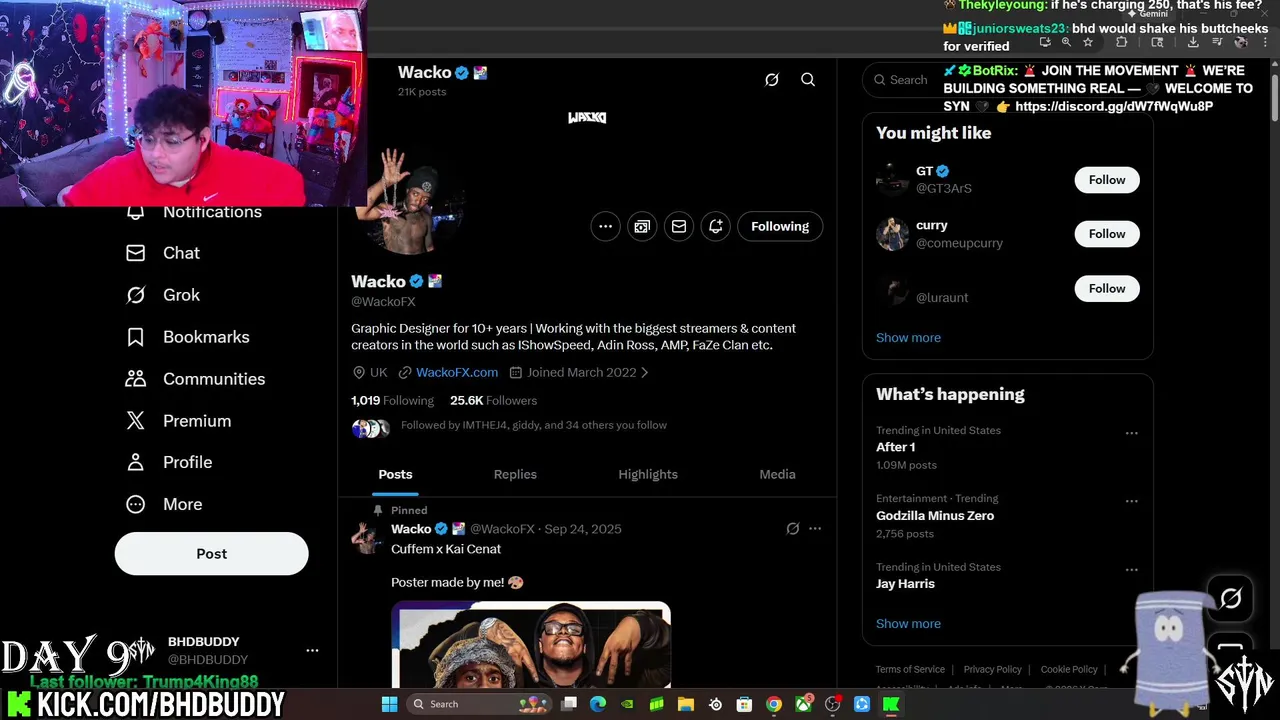Image resolution: width=1280 pixels, height=720 pixels.
Task: Click the Grok icon on the pinned post
Action: pos(793,529)
